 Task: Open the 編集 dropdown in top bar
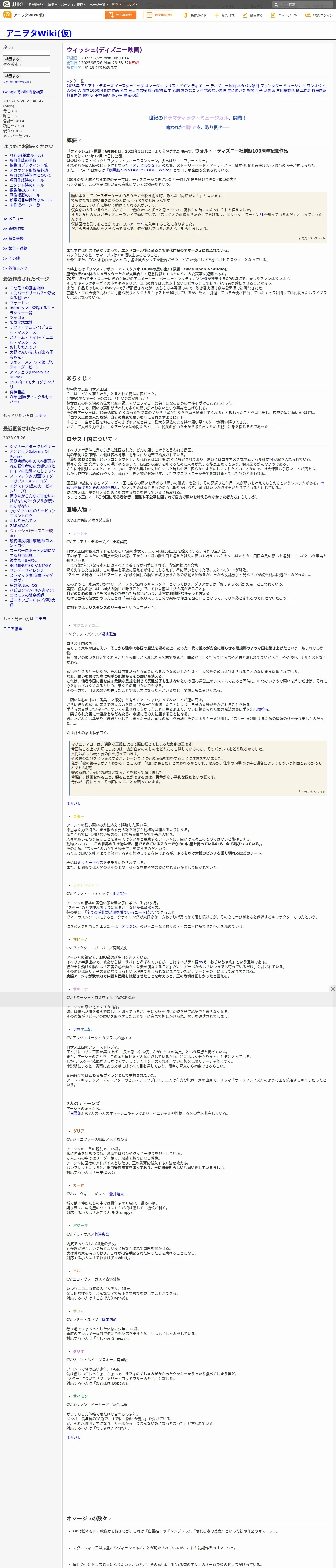(52, 4)
